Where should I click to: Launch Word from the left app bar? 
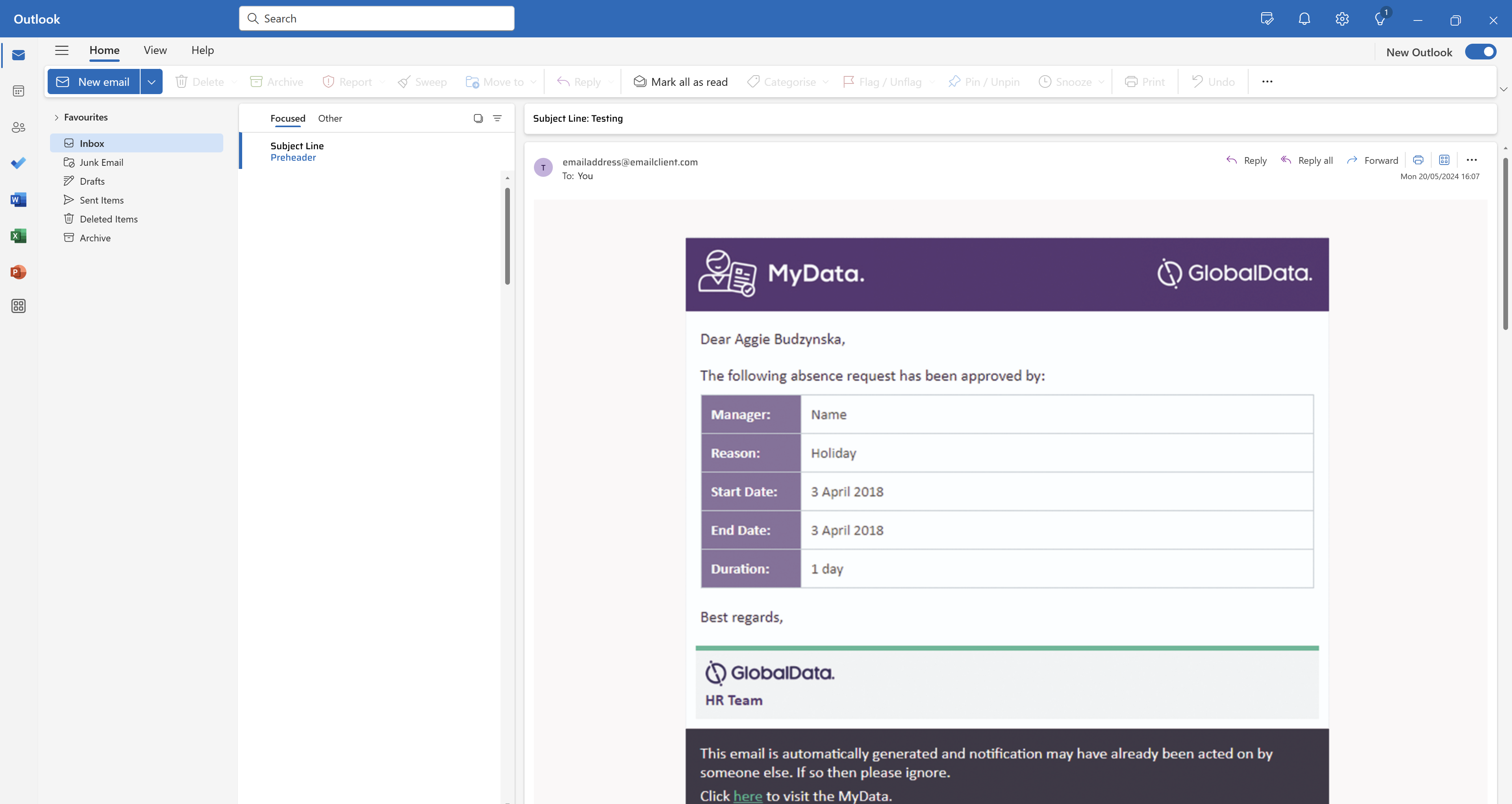18,200
